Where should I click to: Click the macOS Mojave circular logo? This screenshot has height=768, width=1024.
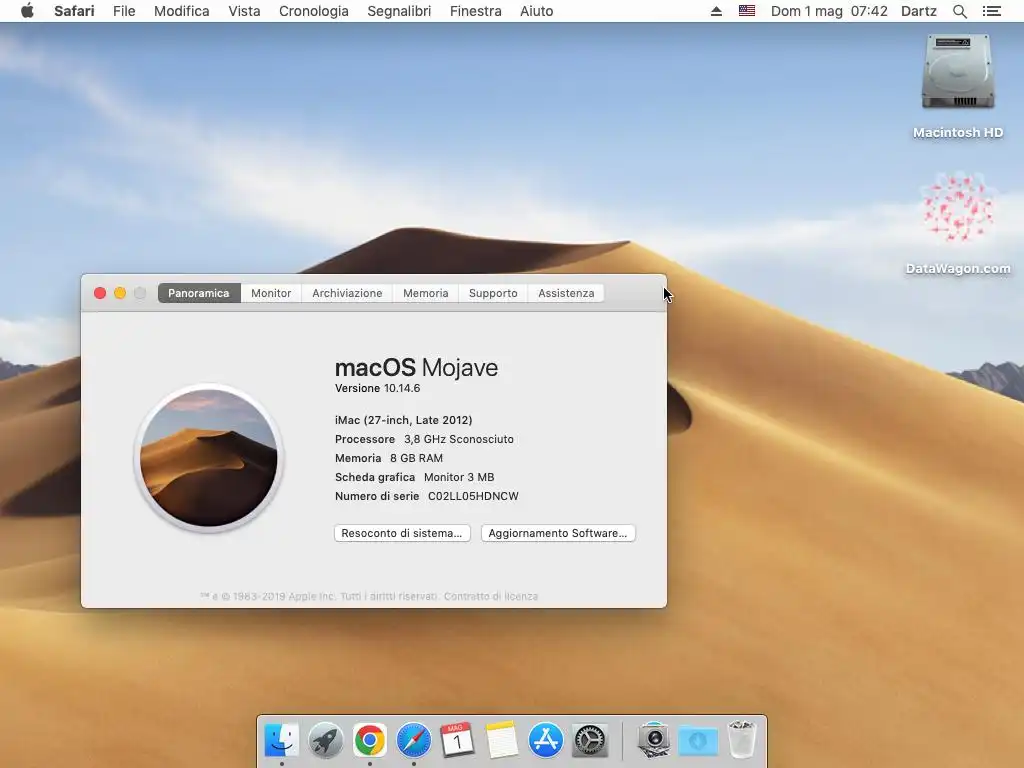click(x=208, y=458)
